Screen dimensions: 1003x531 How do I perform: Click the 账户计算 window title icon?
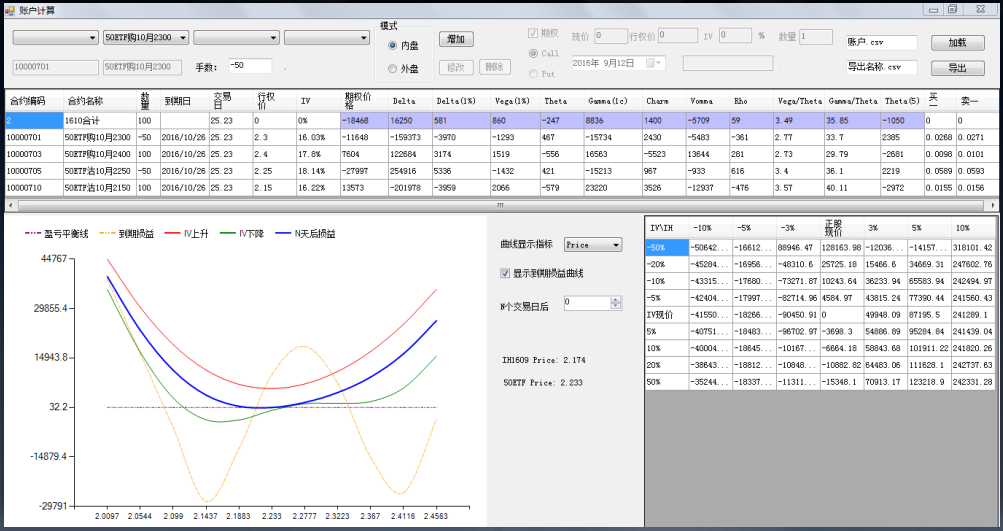tap(10, 10)
